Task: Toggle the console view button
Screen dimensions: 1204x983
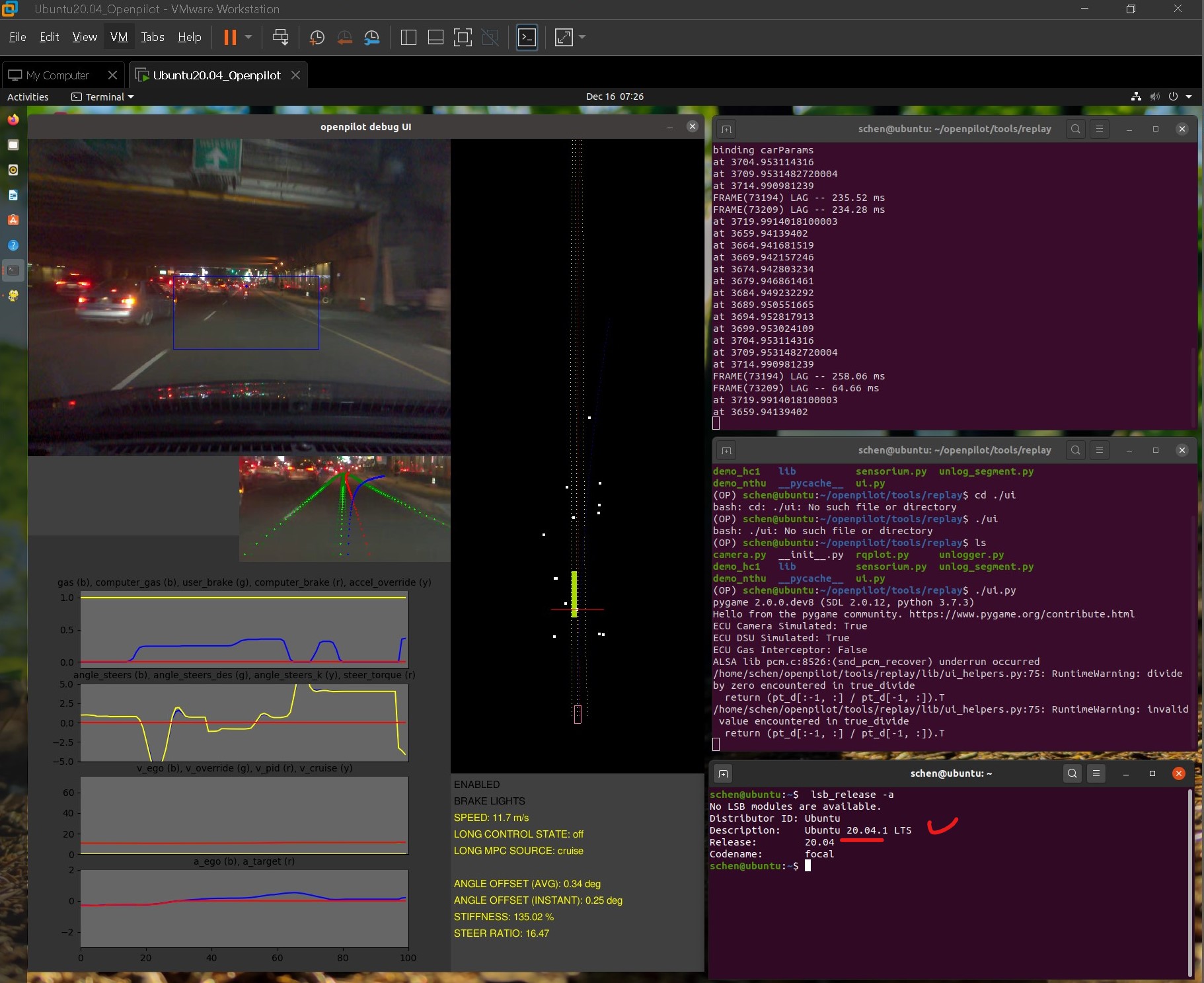Action: pyautogui.click(x=527, y=38)
